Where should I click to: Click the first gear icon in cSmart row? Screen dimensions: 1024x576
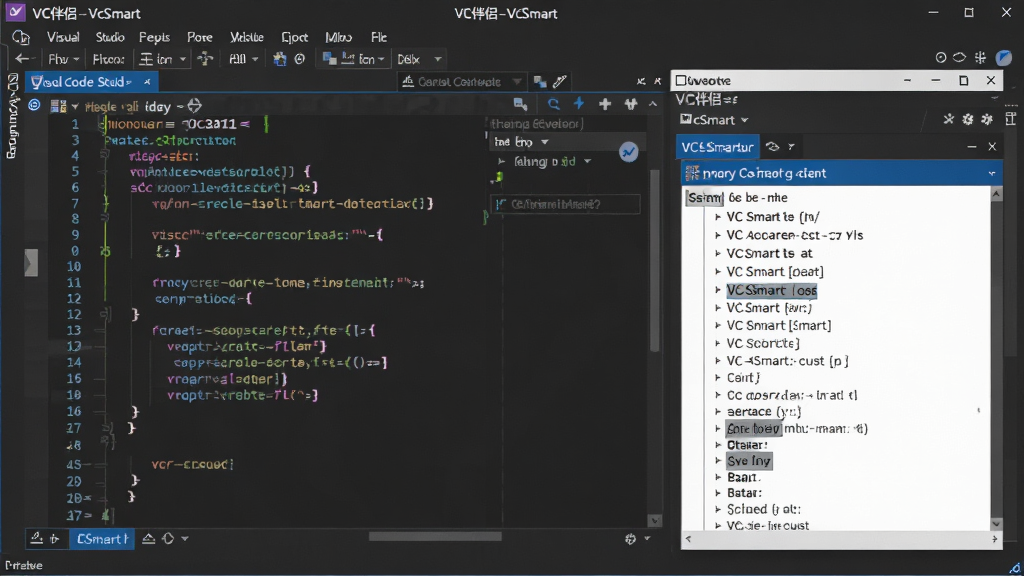pyautogui.click(x=968, y=119)
